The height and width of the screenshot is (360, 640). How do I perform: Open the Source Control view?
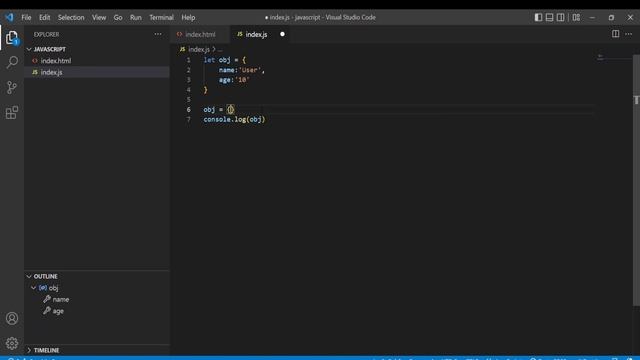pos(12,87)
